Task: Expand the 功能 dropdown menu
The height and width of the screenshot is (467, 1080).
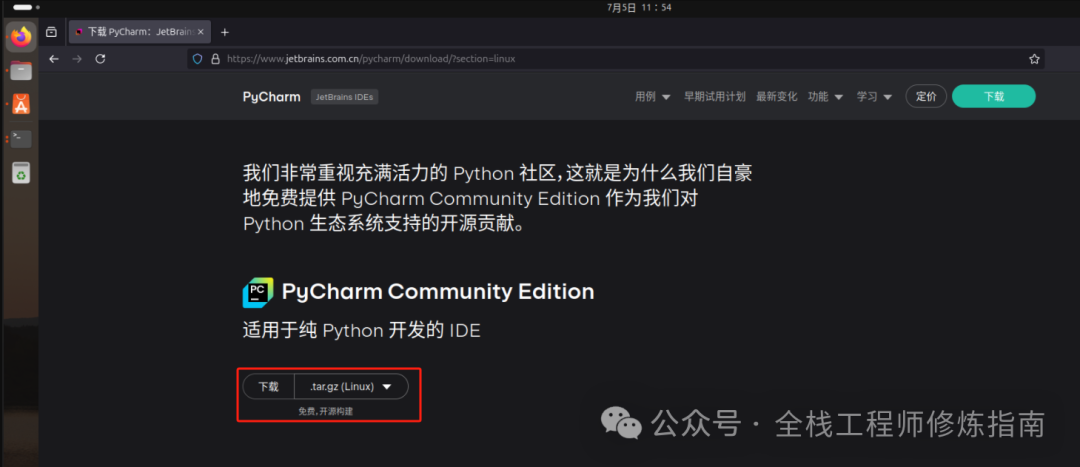Action: pyautogui.click(x=825, y=97)
